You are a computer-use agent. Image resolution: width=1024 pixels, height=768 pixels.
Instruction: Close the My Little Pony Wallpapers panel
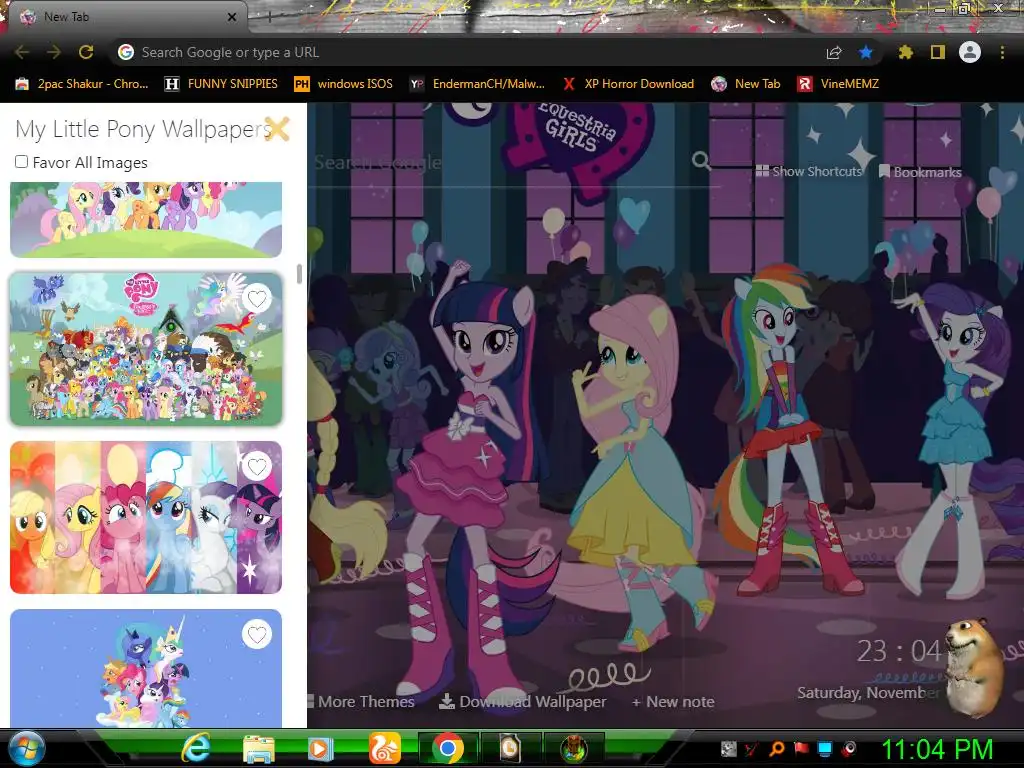277,129
